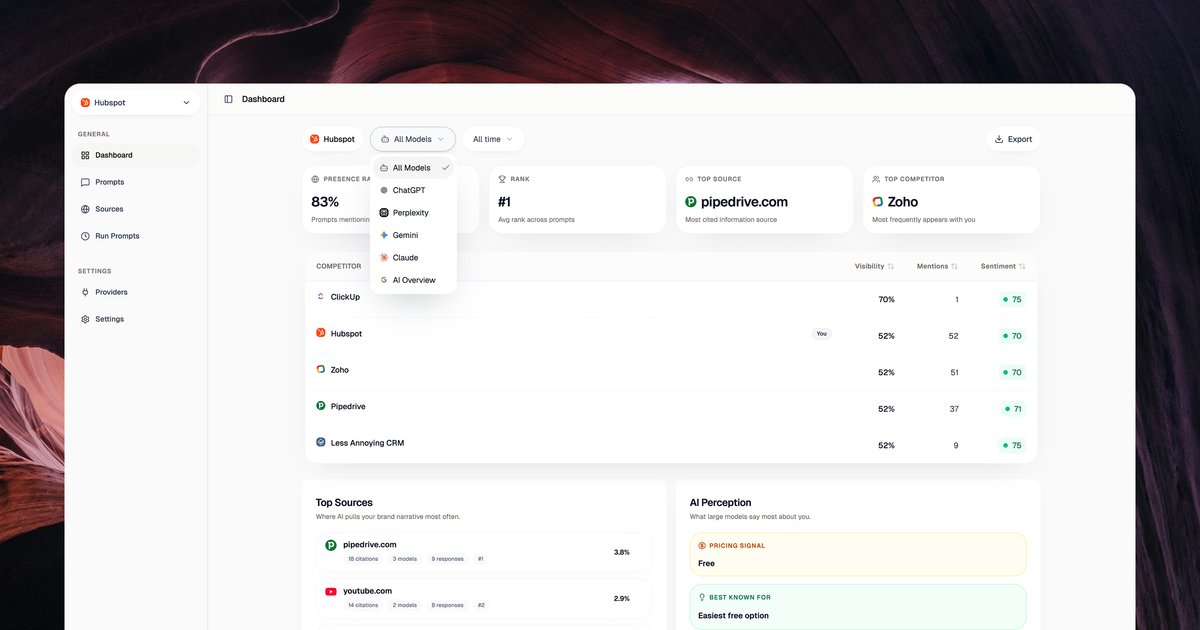Open Providers settings in the sidebar

(136, 292)
